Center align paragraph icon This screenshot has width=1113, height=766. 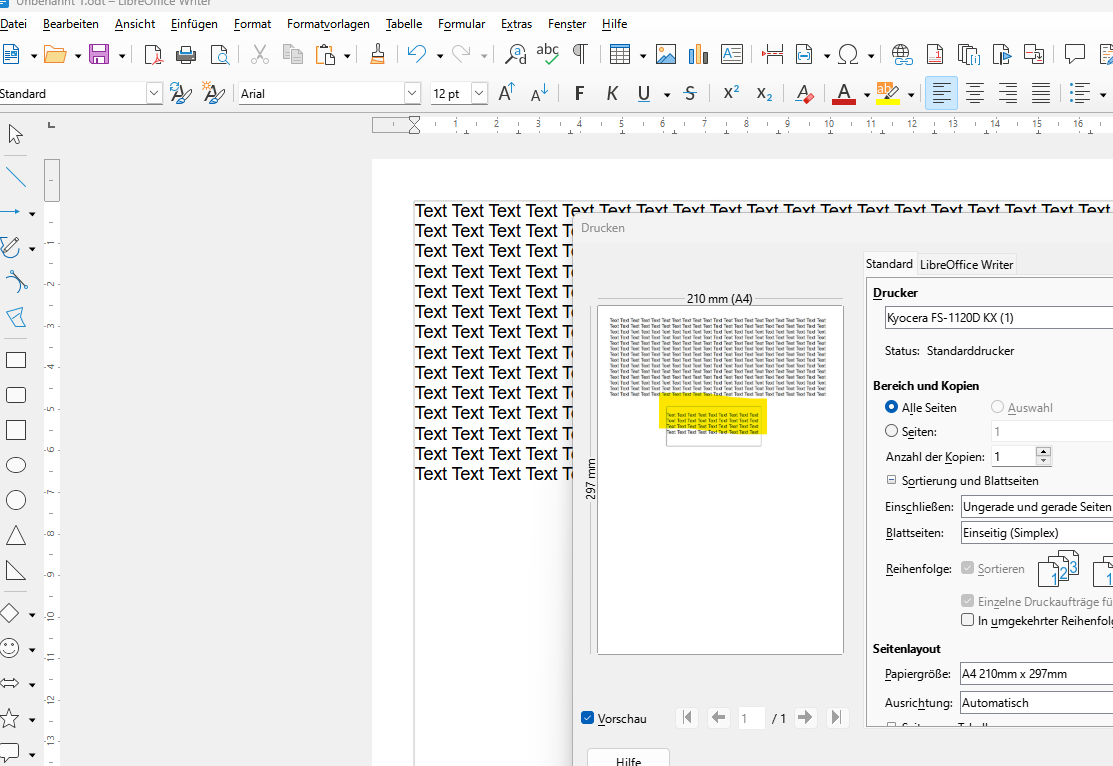click(975, 93)
